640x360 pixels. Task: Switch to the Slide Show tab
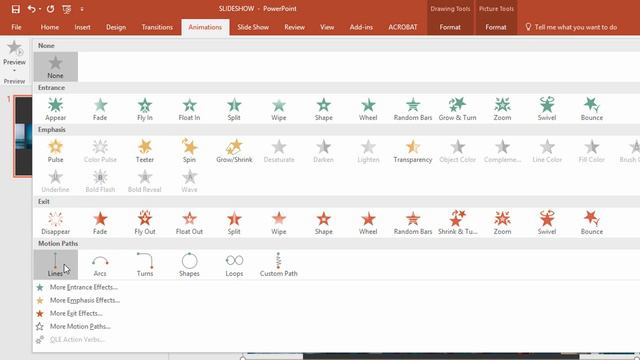point(253,27)
